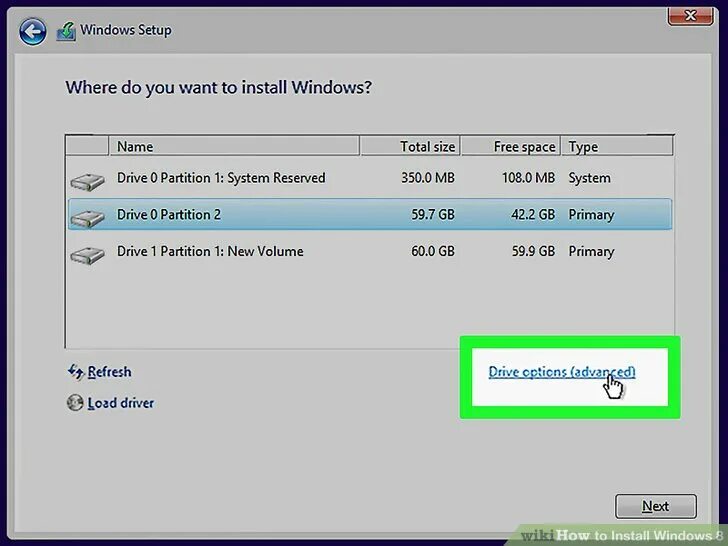
Task: Click Primary type of Drive 0 Partition 2
Action: [x=591, y=215]
